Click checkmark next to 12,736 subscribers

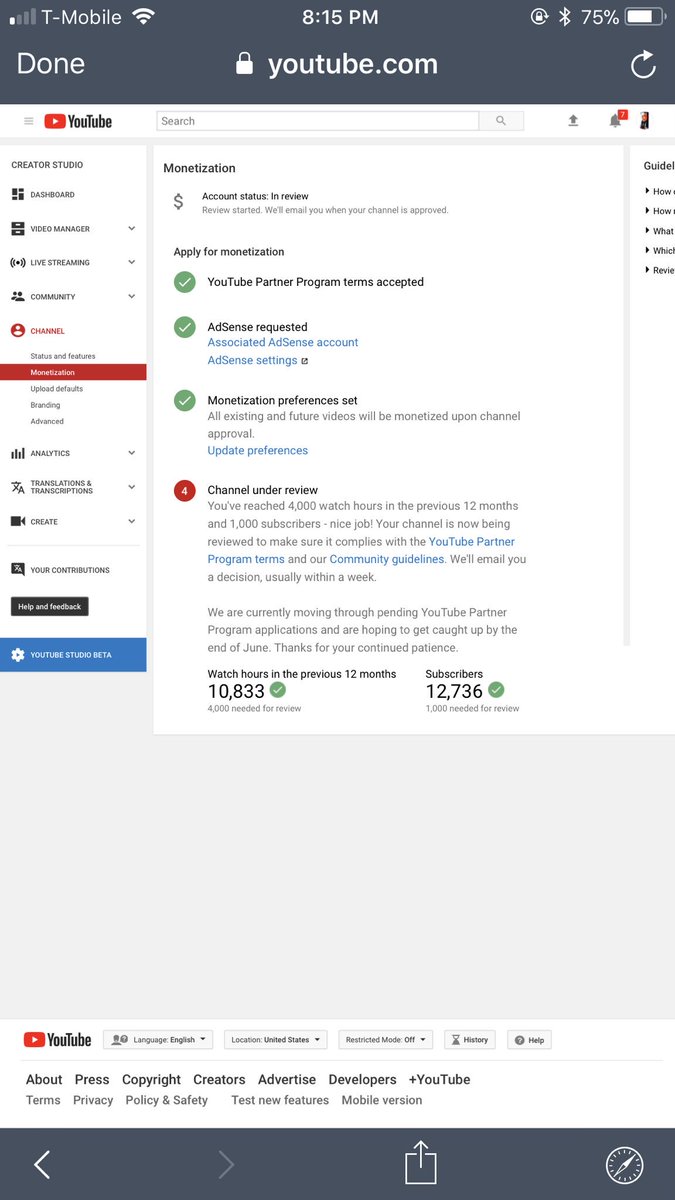pos(496,690)
